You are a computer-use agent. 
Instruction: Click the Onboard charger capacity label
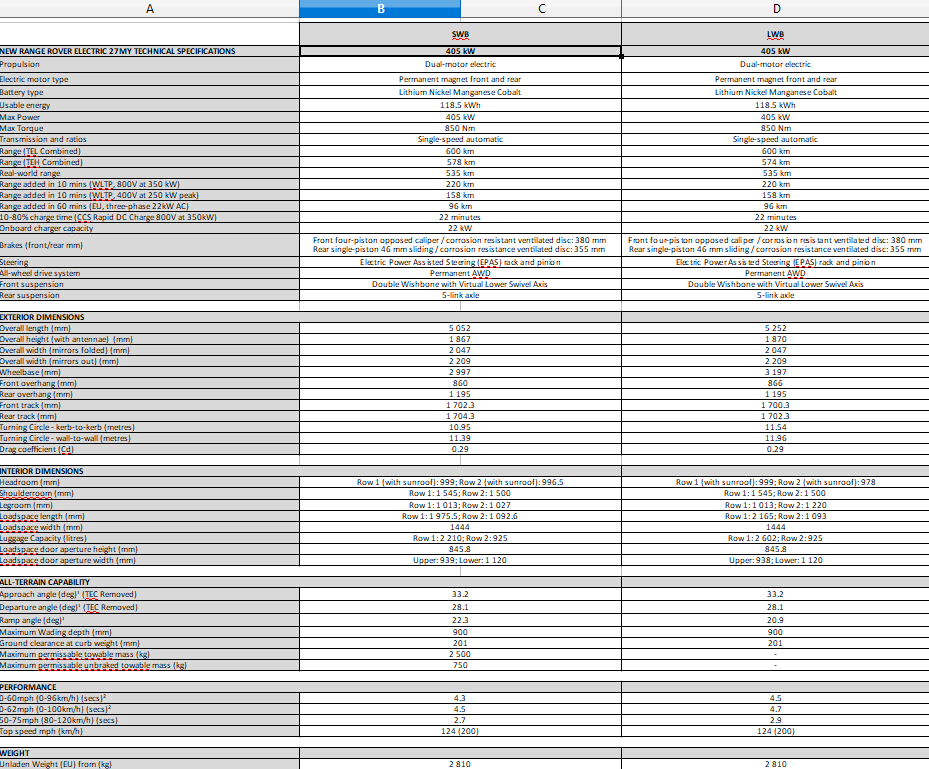click(149, 228)
